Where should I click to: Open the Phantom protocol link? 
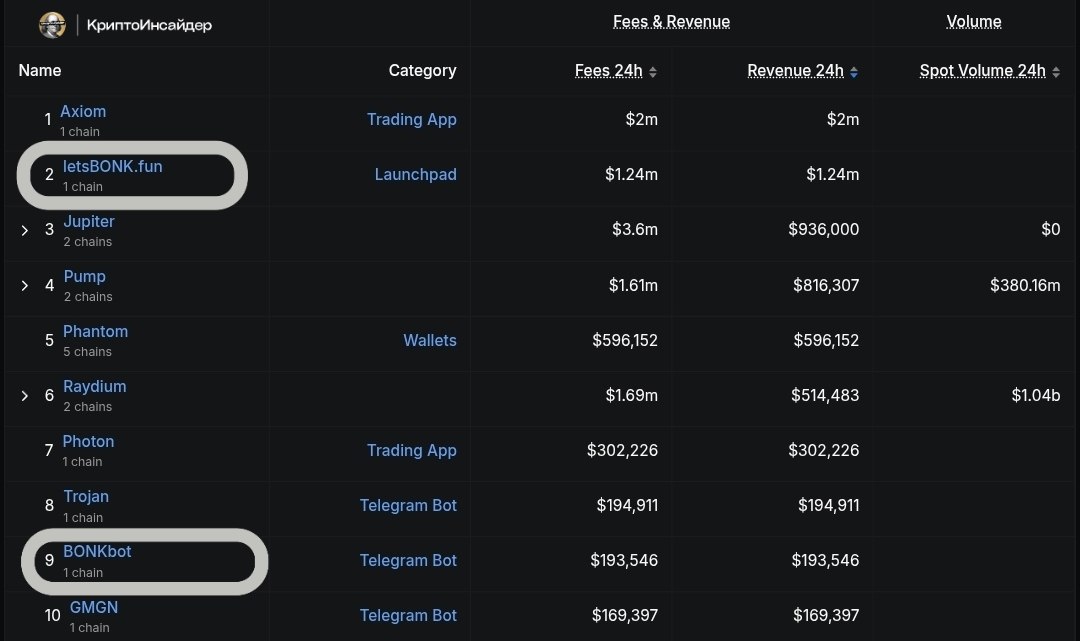click(x=96, y=332)
